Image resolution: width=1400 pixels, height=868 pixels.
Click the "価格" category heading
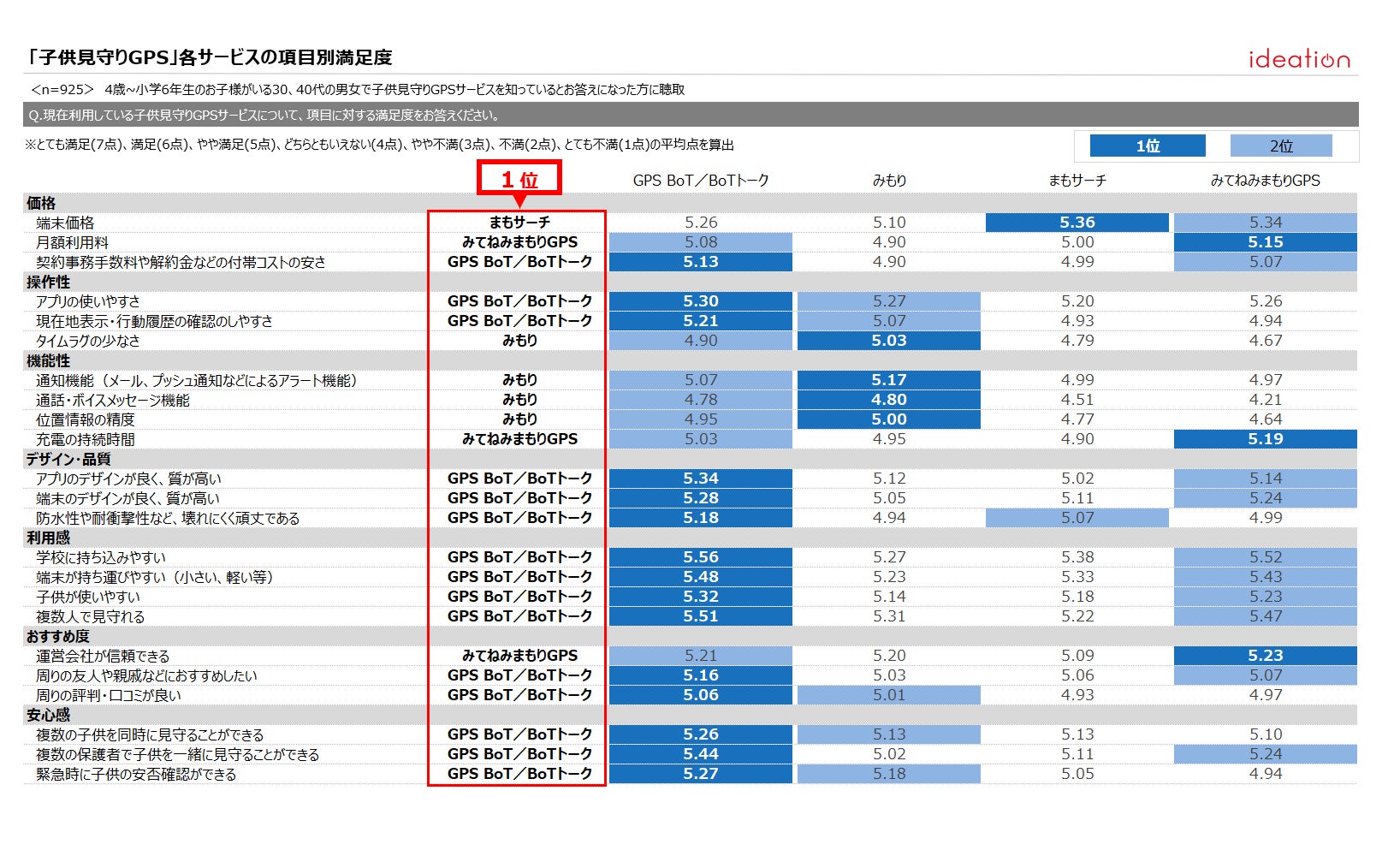tap(41, 203)
